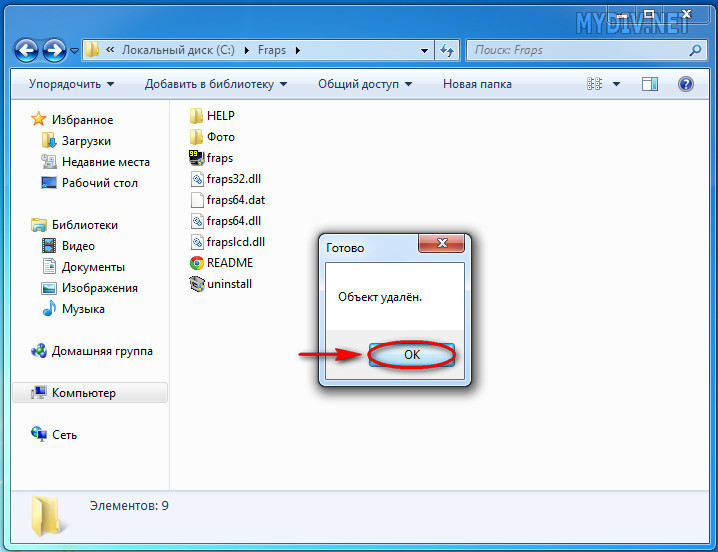Click Новая папка button

[477, 84]
